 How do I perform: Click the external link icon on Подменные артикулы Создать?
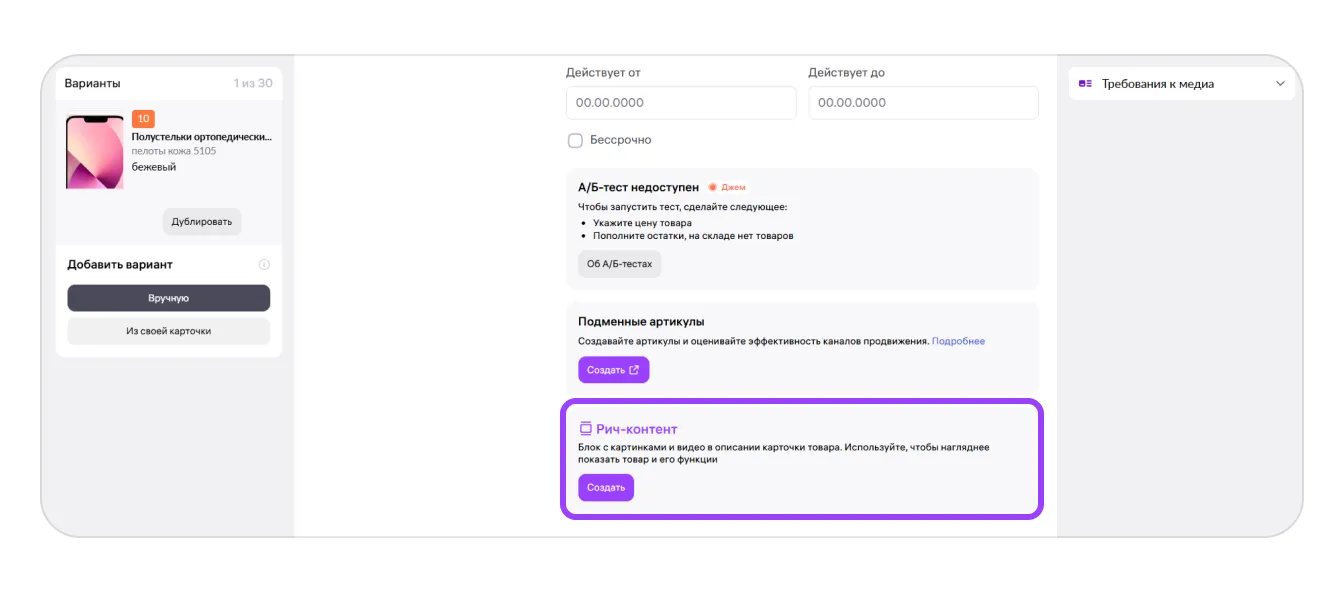pyautogui.click(x=634, y=370)
